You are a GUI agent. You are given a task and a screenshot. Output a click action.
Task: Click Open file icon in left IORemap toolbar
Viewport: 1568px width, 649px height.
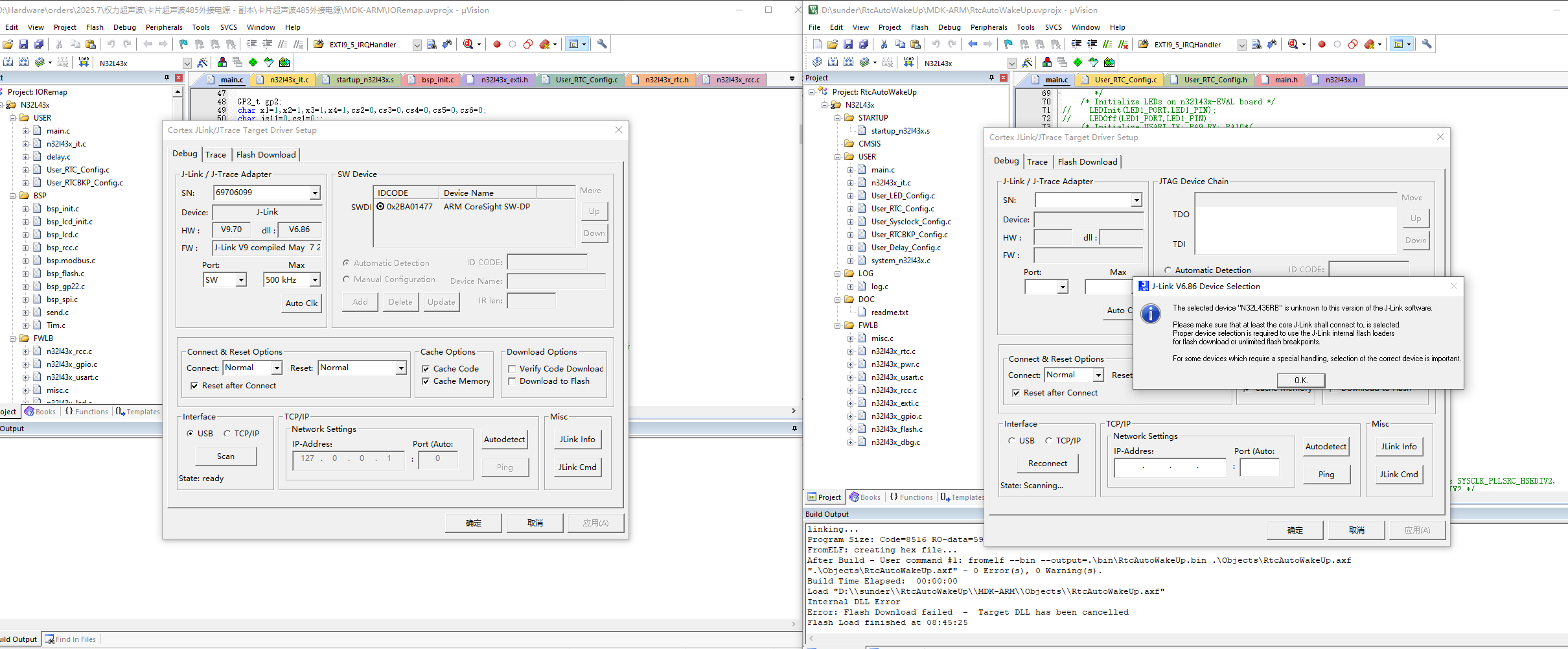[x=8, y=44]
